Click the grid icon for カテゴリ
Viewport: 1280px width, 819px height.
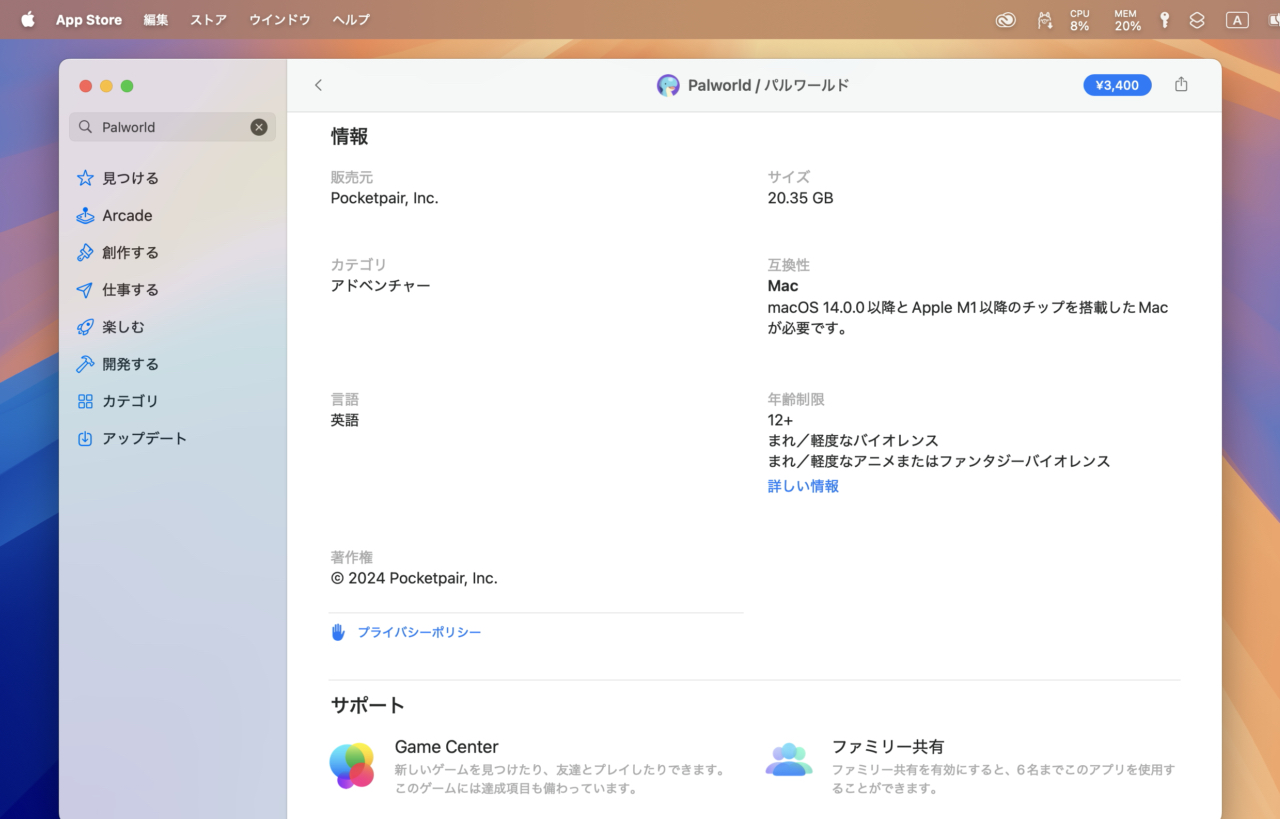point(85,401)
